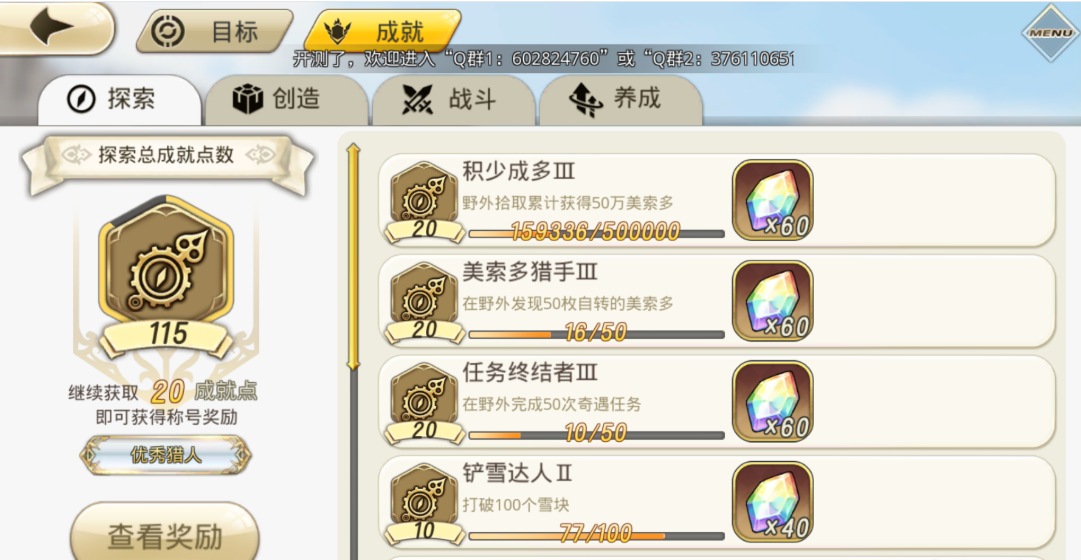The height and width of the screenshot is (560, 1081).
Task: Open the 战斗 category tab
Action: 454,100
